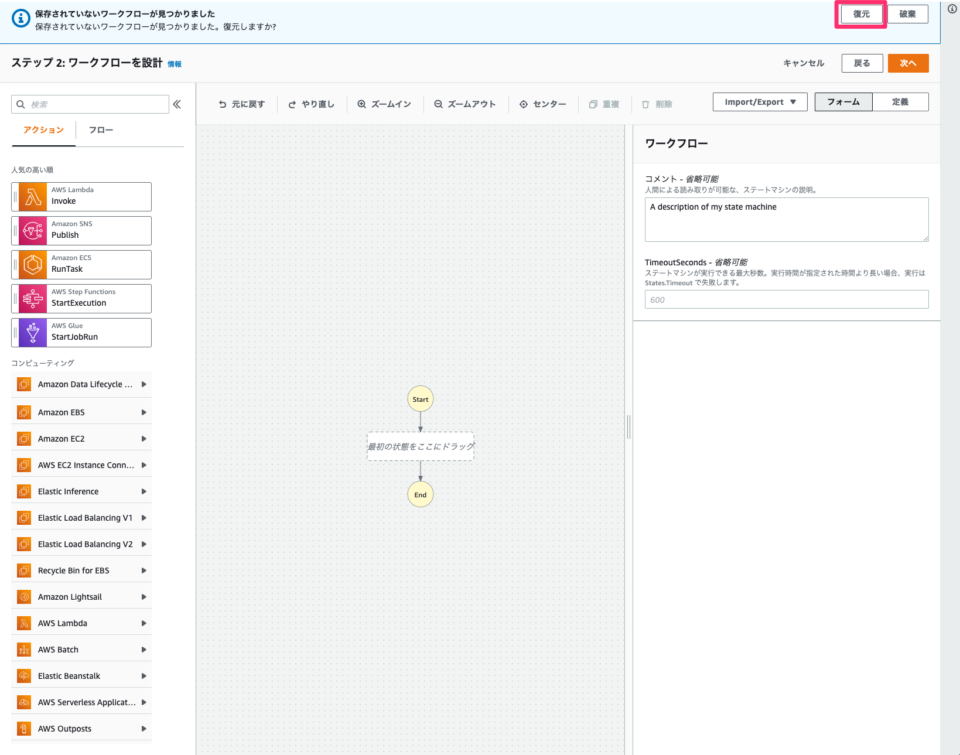960x755 pixels.
Task: Click the Elastic Inference service icon
Action: (x=24, y=491)
